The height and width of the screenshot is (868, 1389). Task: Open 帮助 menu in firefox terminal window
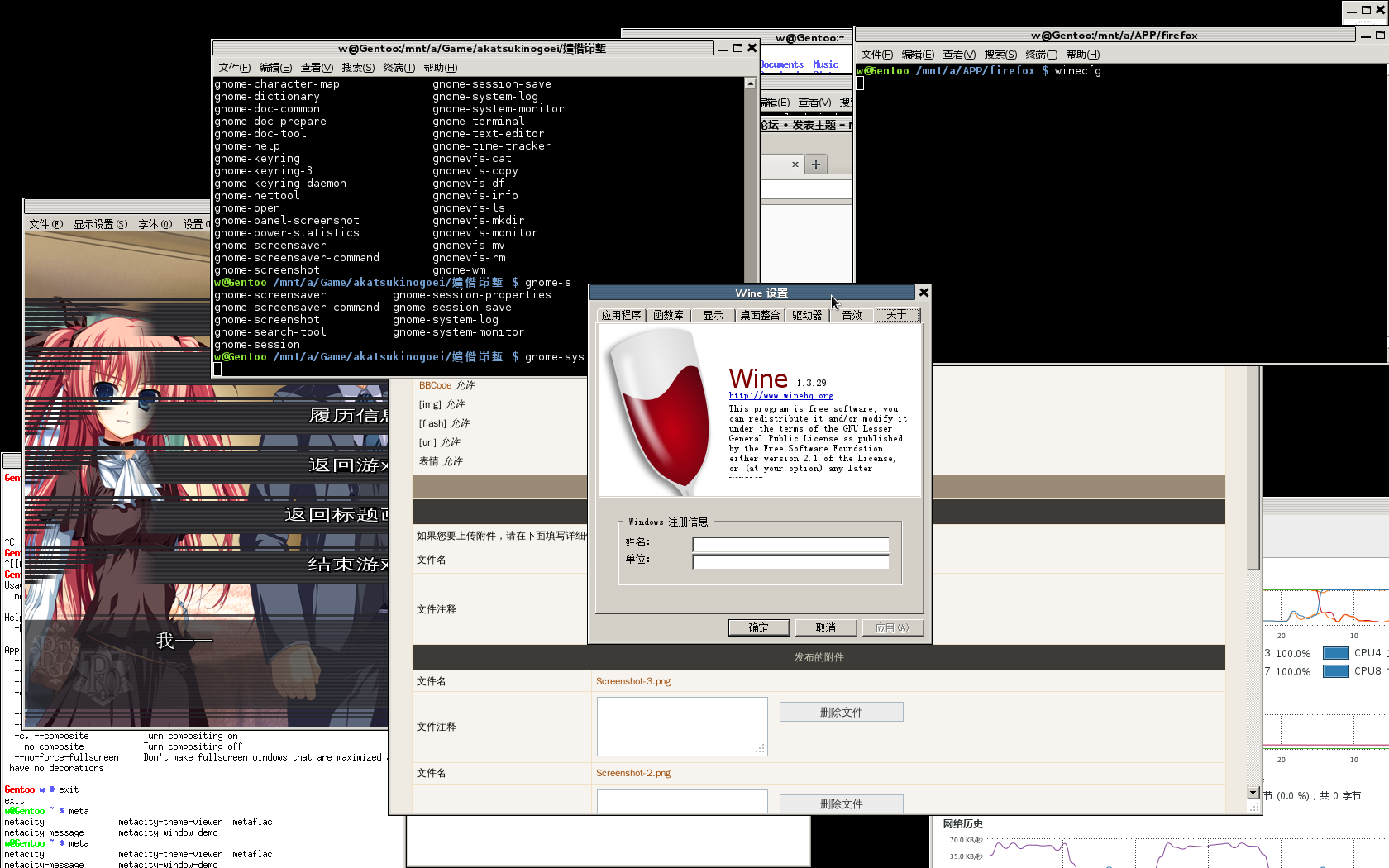1082,55
